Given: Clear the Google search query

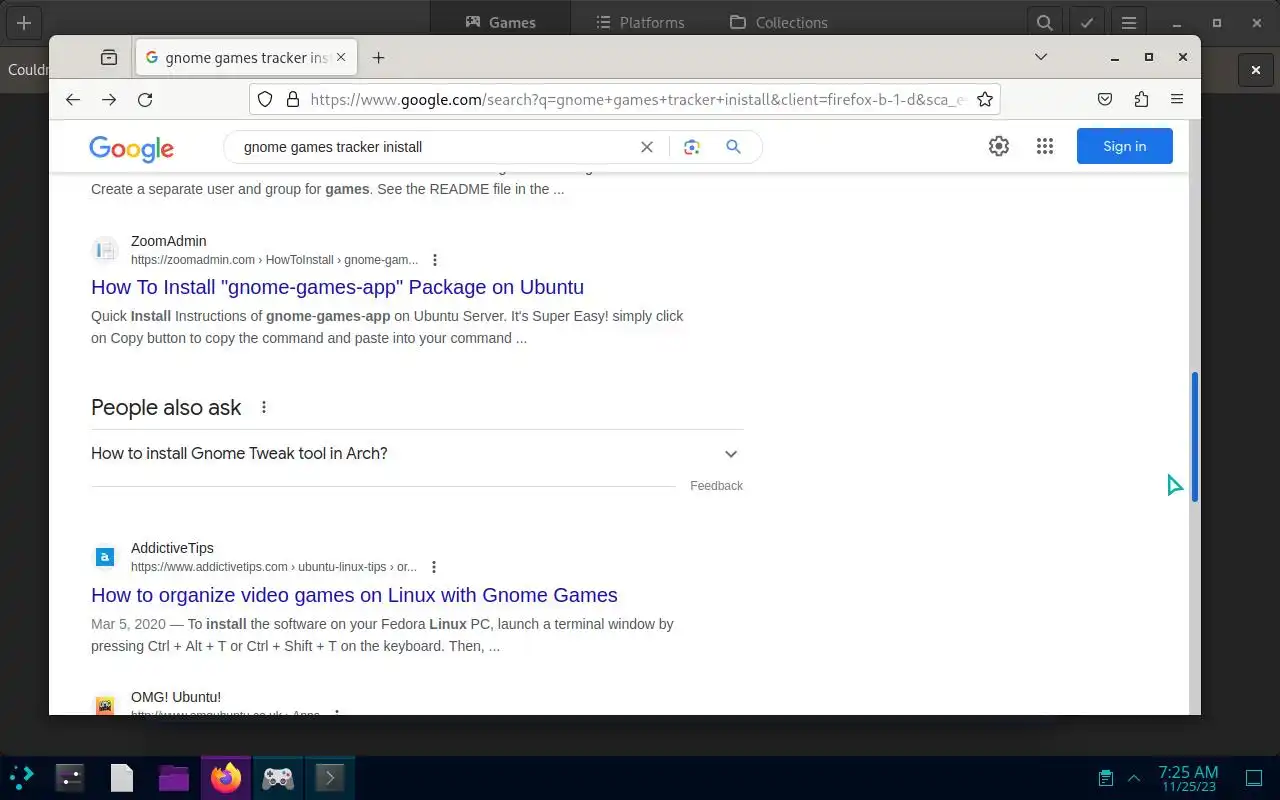Looking at the screenshot, I should pos(647,147).
